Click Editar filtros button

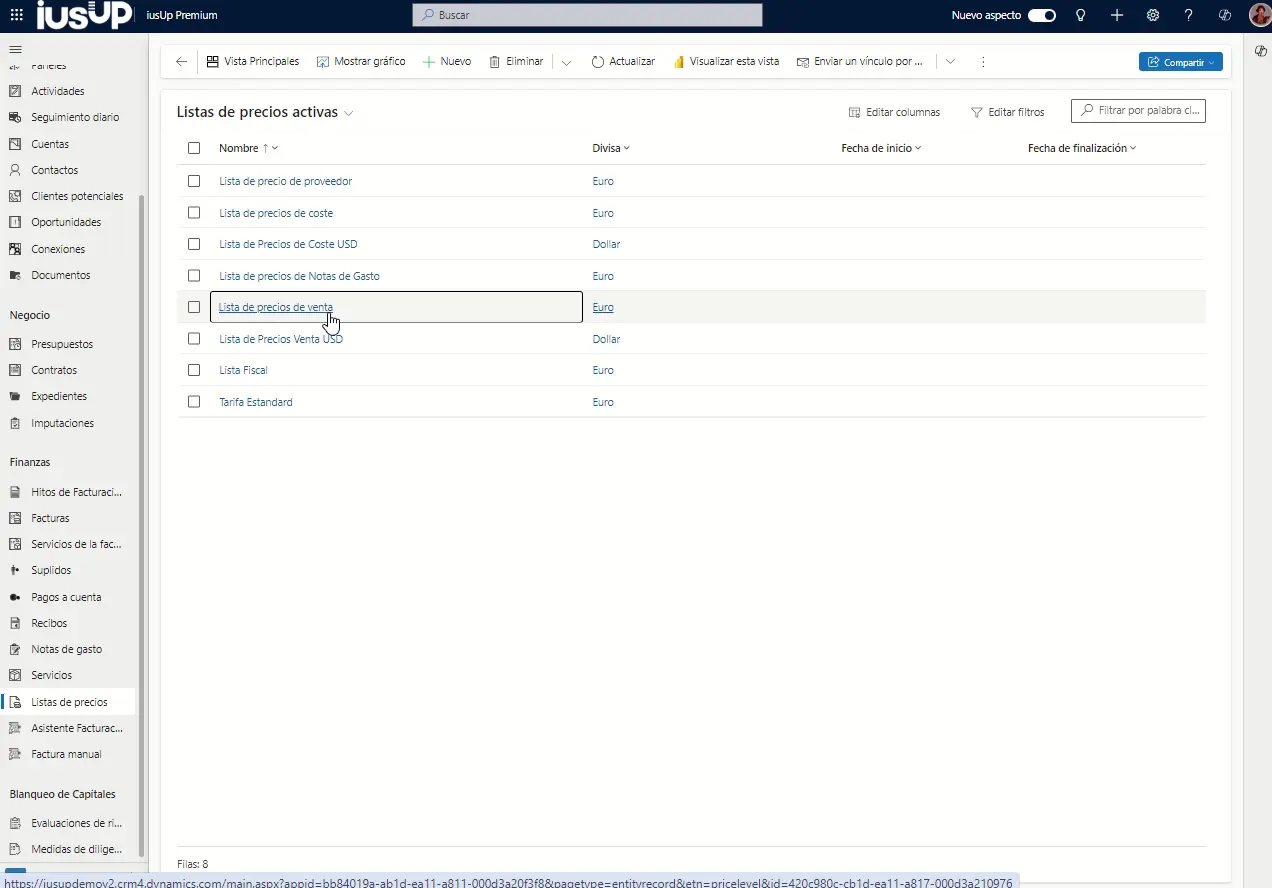coord(1008,112)
